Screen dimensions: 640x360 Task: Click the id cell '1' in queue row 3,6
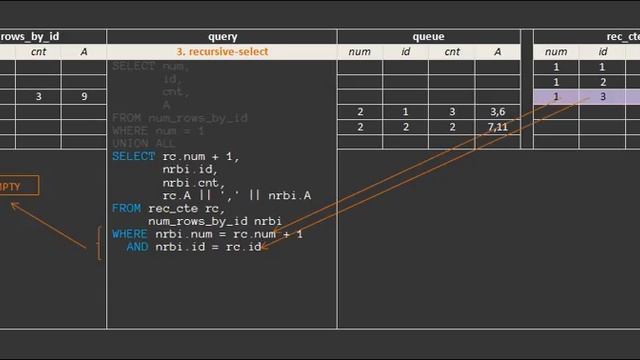click(x=405, y=112)
